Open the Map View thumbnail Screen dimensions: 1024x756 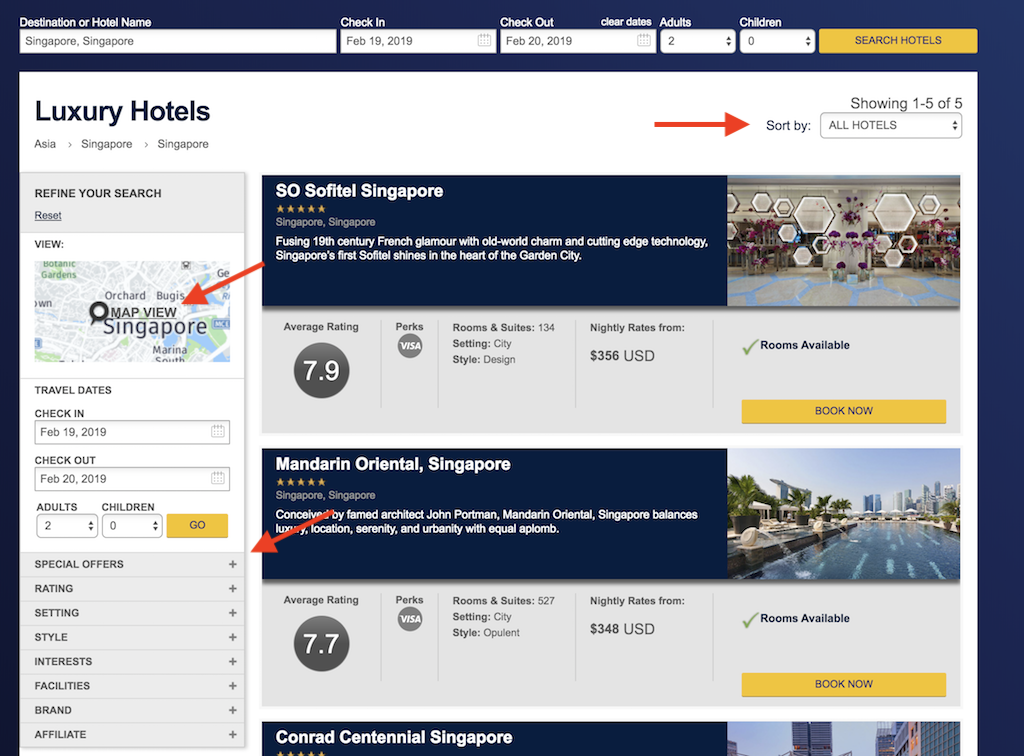click(x=132, y=311)
